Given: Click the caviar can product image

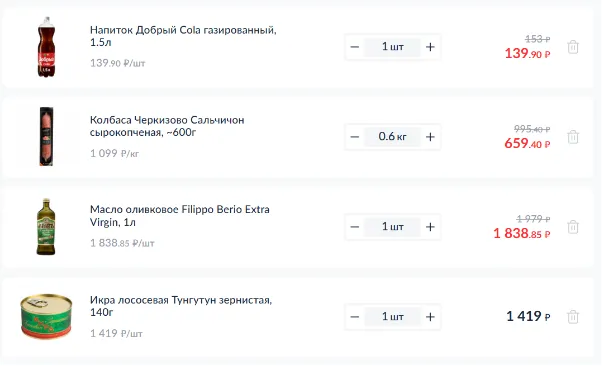Looking at the screenshot, I should click(x=46, y=316).
